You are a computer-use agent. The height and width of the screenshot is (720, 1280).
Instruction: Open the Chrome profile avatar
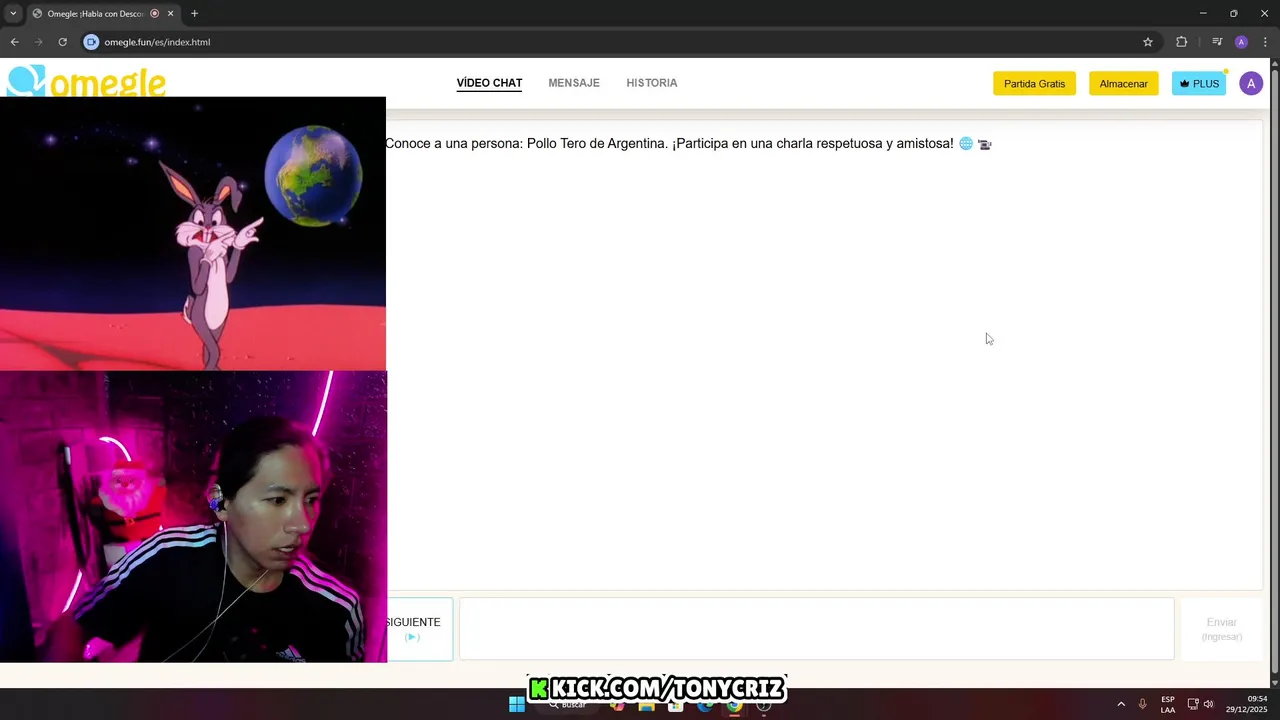[x=1241, y=42]
